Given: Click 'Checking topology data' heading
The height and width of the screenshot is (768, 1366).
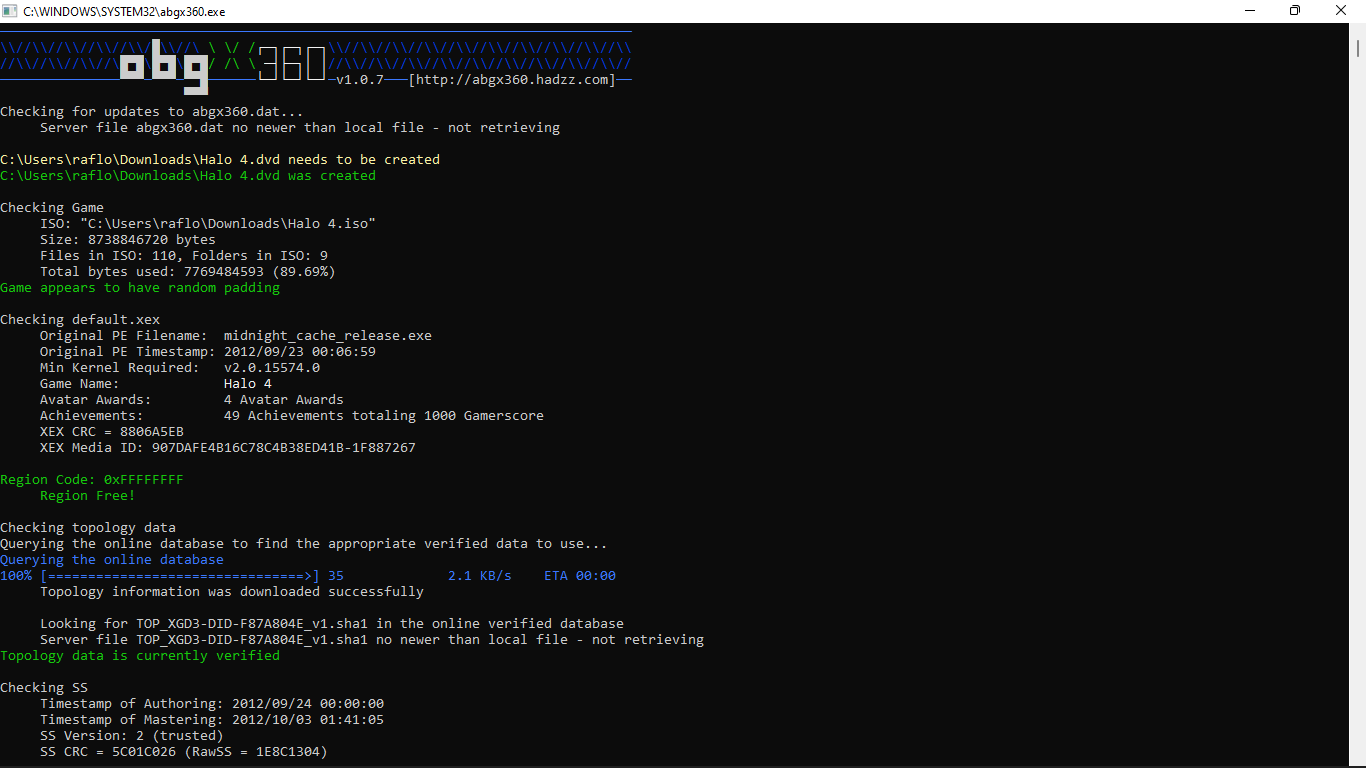Looking at the screenshot, I should pos(88,528).
